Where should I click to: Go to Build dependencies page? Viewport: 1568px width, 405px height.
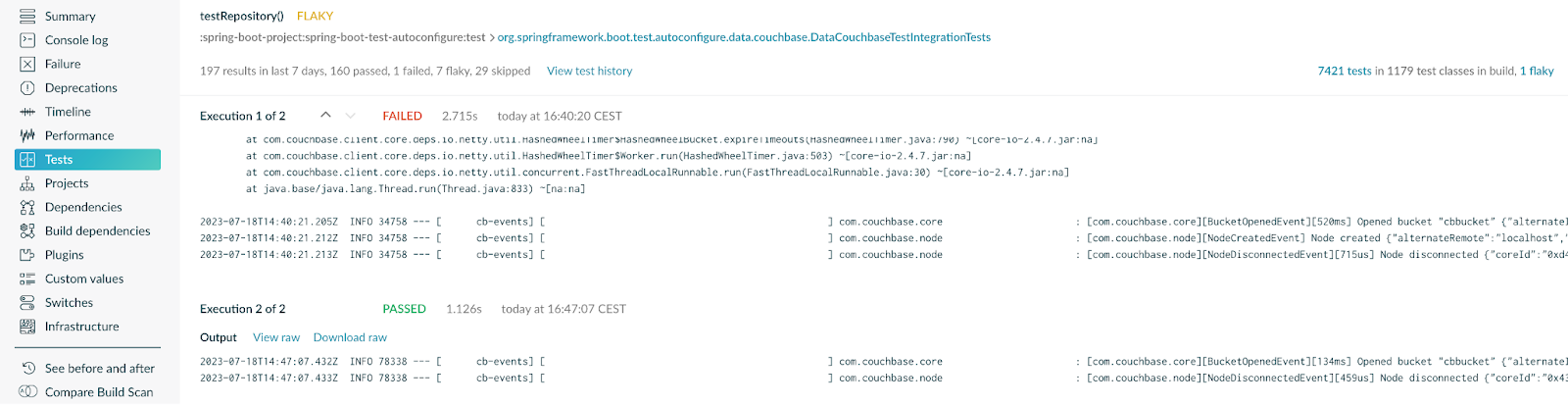[97, 231]
